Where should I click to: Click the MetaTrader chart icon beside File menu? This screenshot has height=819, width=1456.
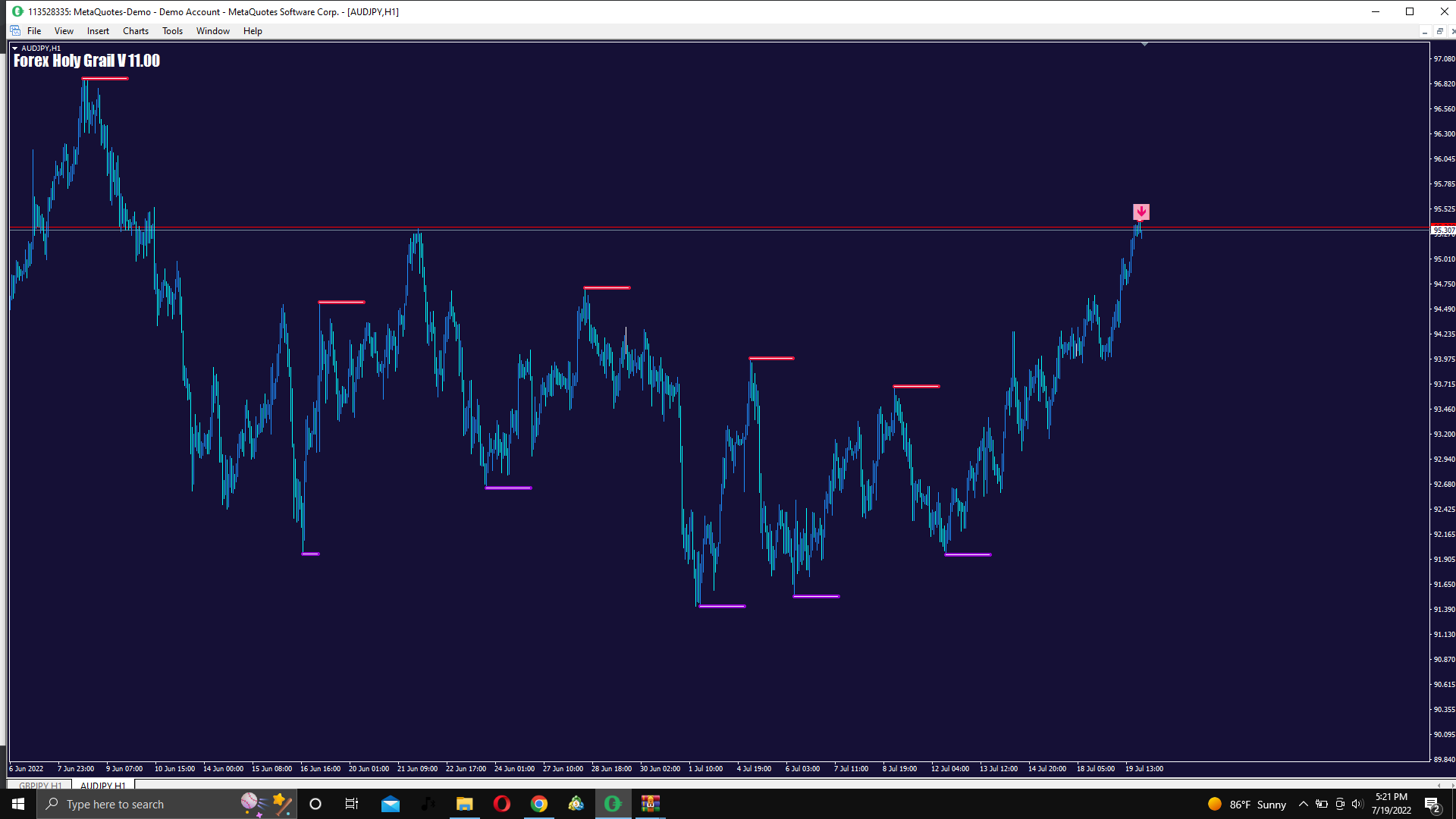(15, 31)
